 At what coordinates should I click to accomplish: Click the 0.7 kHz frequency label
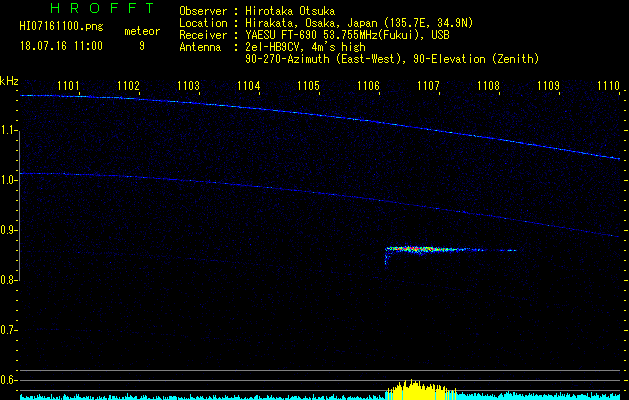8,330
